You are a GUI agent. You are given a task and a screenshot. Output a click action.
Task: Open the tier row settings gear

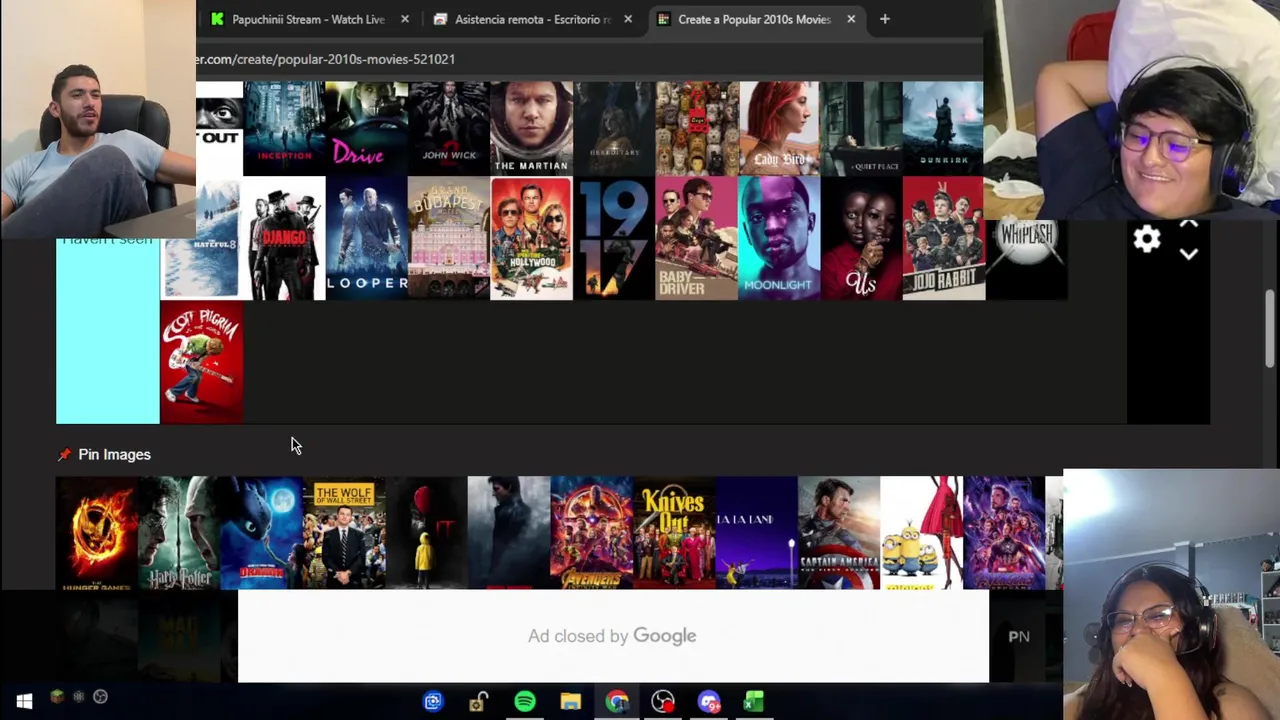point(1147,239)
